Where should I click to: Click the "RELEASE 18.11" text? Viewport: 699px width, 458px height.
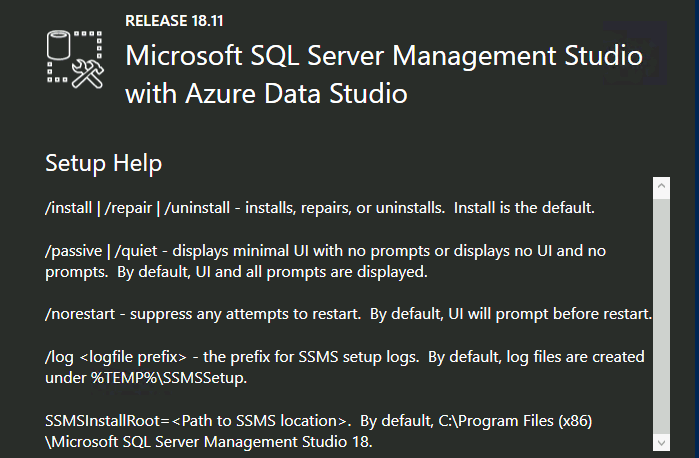(174, 21)
